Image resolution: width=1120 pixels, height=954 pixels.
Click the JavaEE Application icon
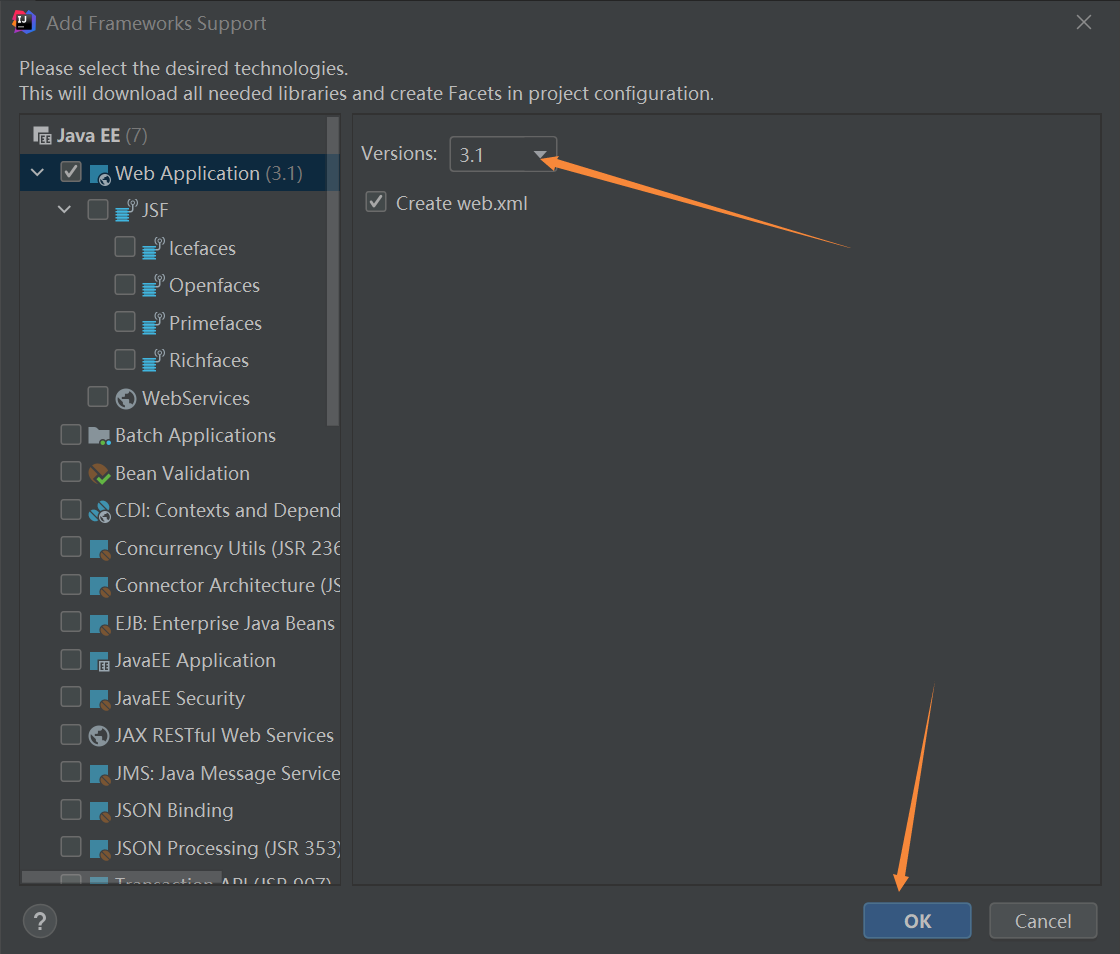pyautogui.click(x=99, y=661)
